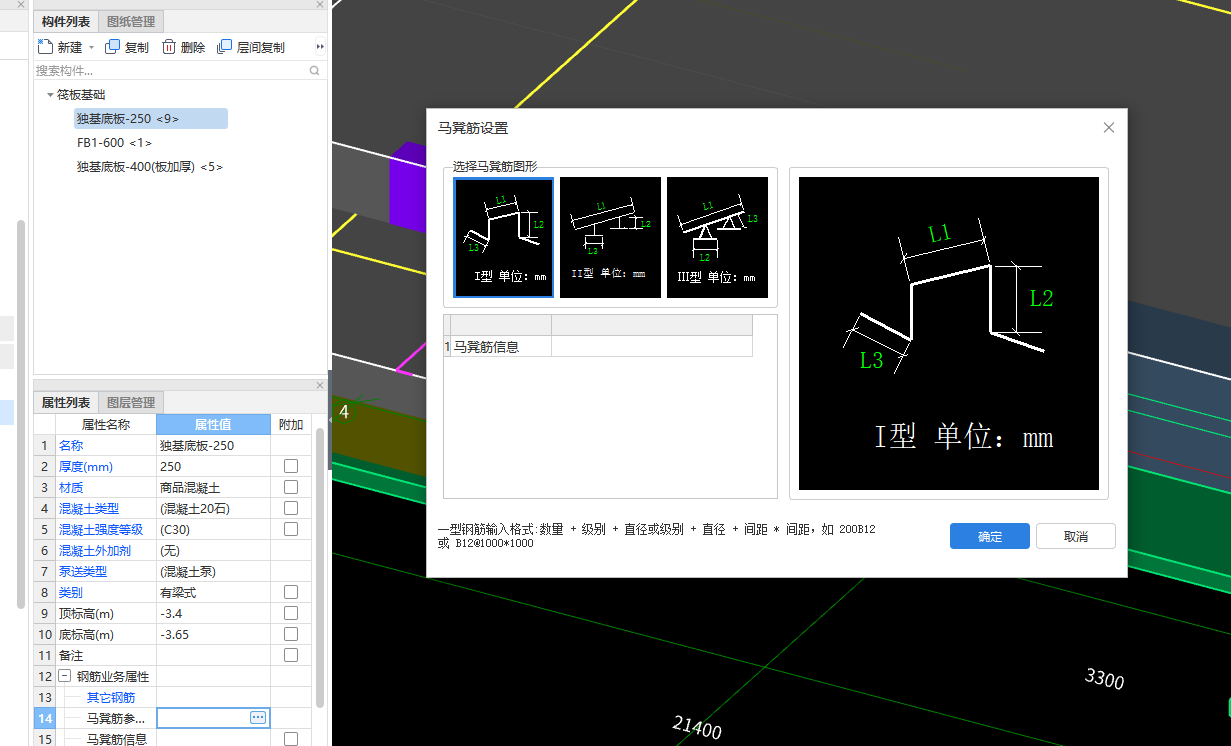Toggle 附加 checkbox for 马凳筋信息 row
This screenshot has height=746, width=1231.
(x=290, y=739)
